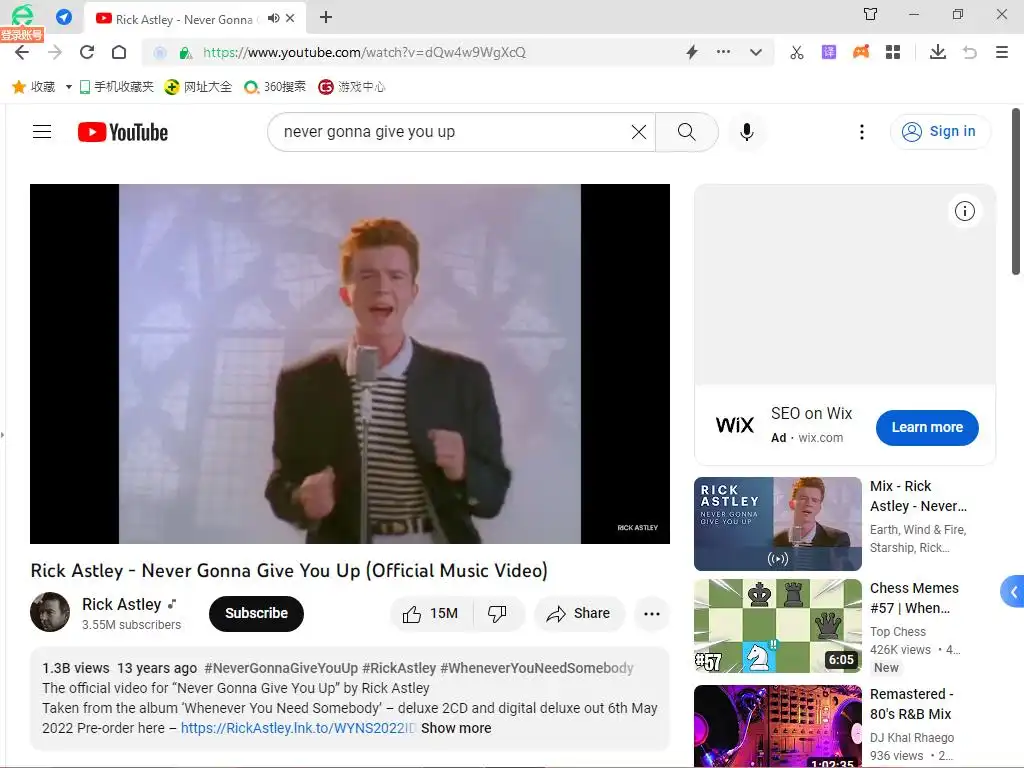The height and width of the screenshot is (768, 1024).
Task: Close the Rick Astley tab
Action: coord(291,18)
